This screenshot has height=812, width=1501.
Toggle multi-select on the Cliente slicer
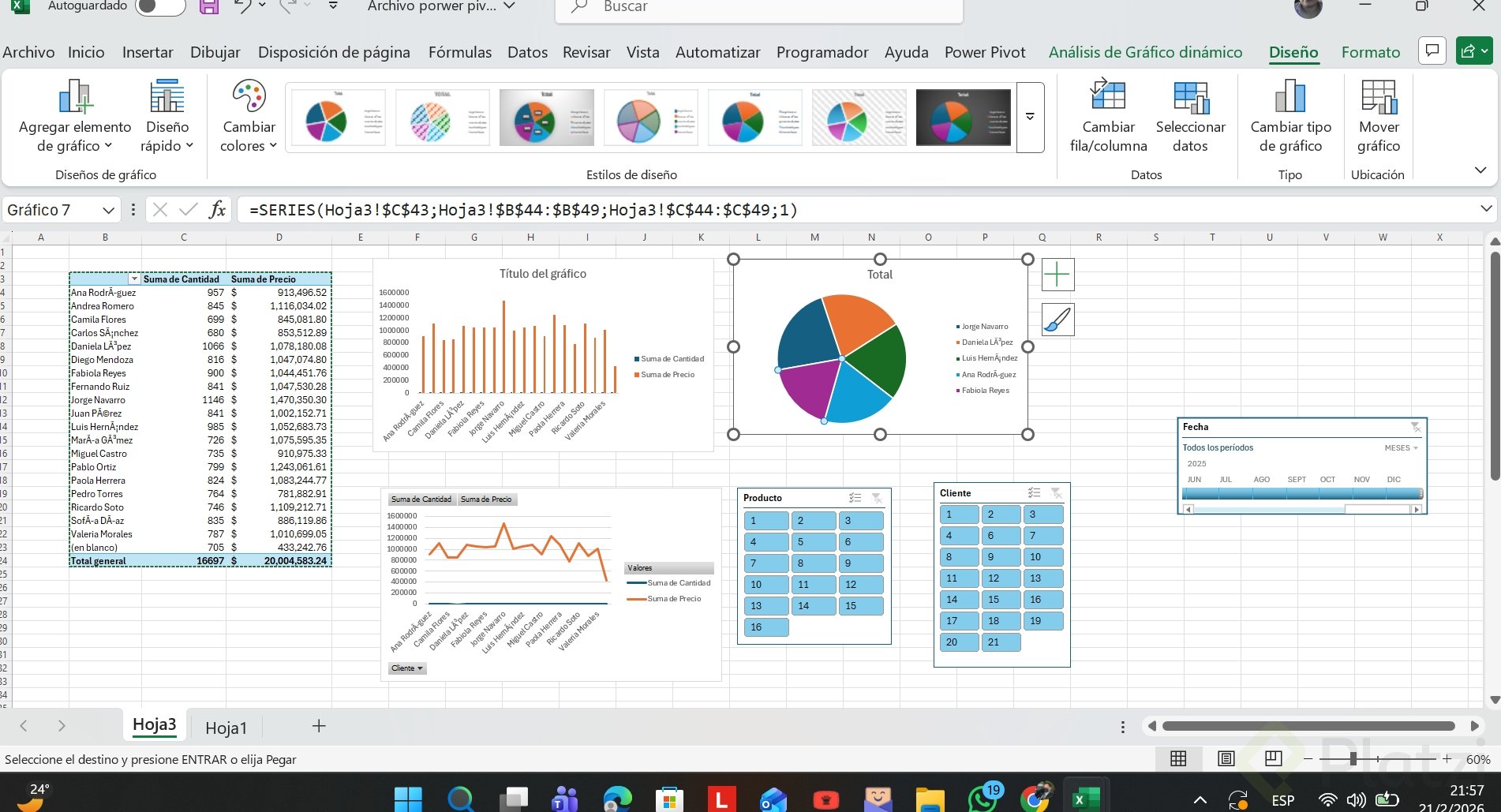[1034, 493]
